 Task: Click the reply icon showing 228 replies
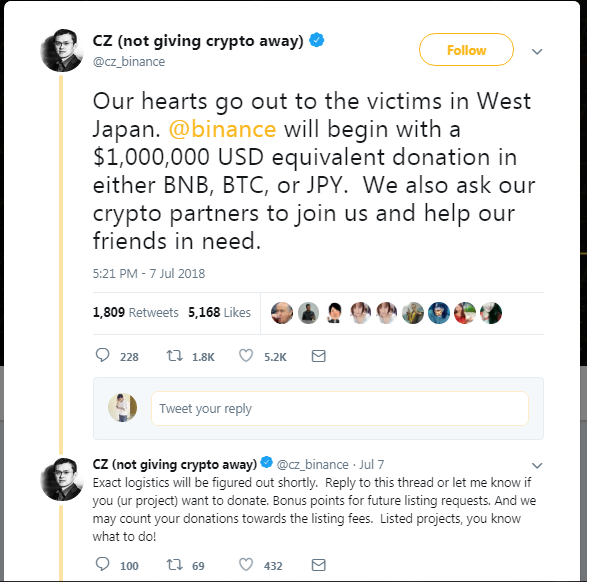tap(102, 356)
